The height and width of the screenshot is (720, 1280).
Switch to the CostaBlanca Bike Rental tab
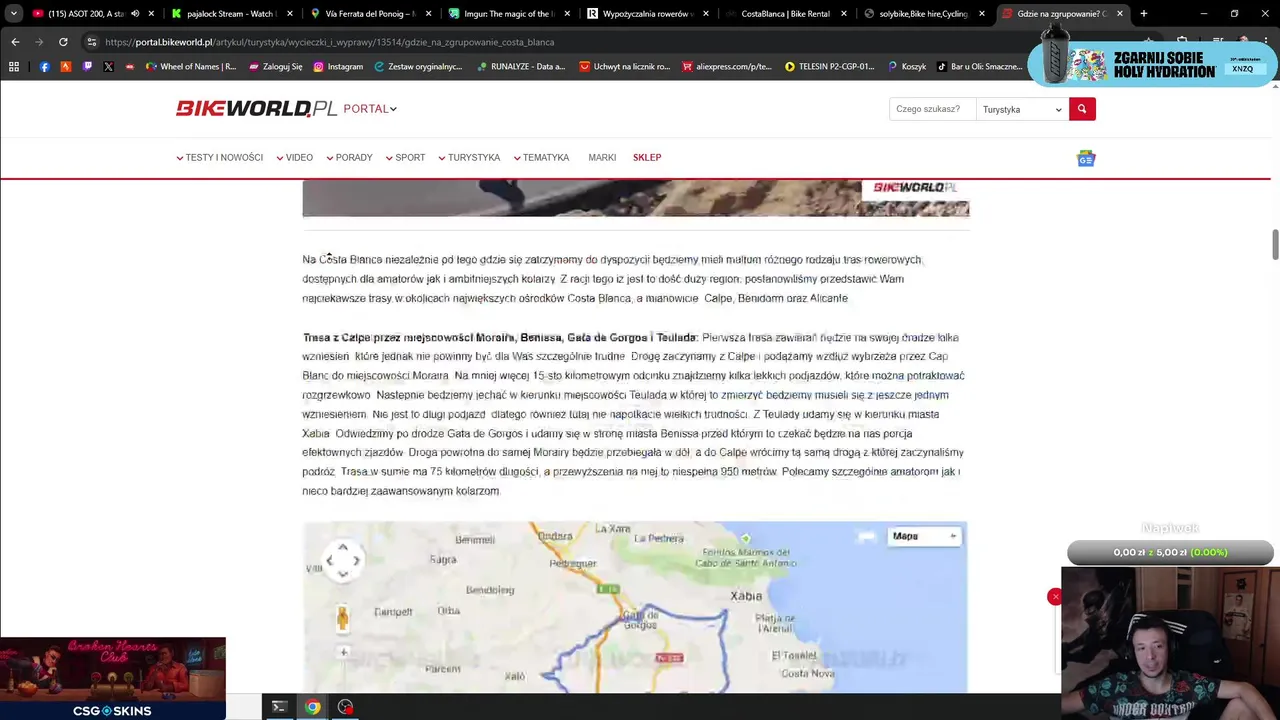coord(785,14)
